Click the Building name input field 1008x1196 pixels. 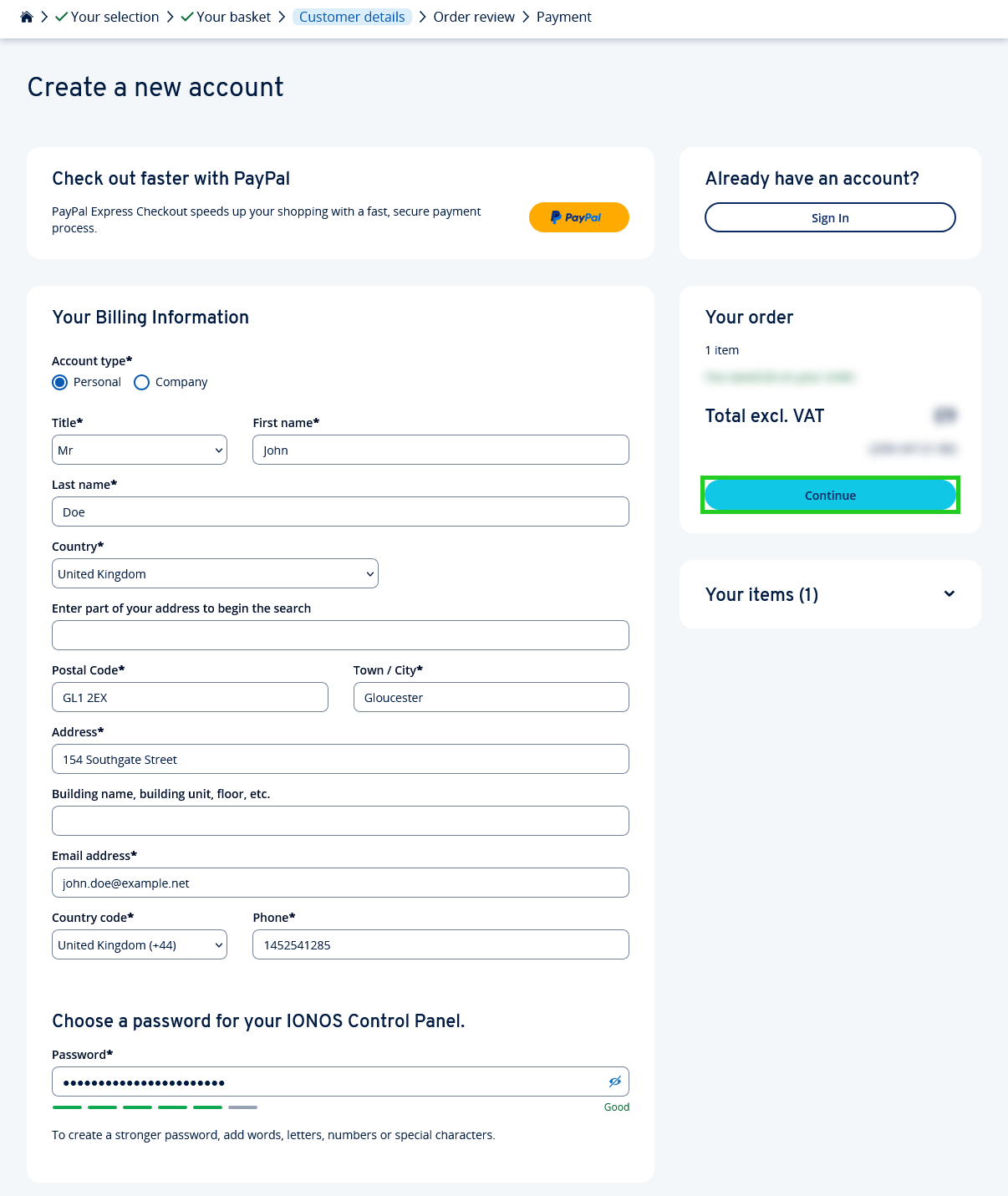click(340, 821)
